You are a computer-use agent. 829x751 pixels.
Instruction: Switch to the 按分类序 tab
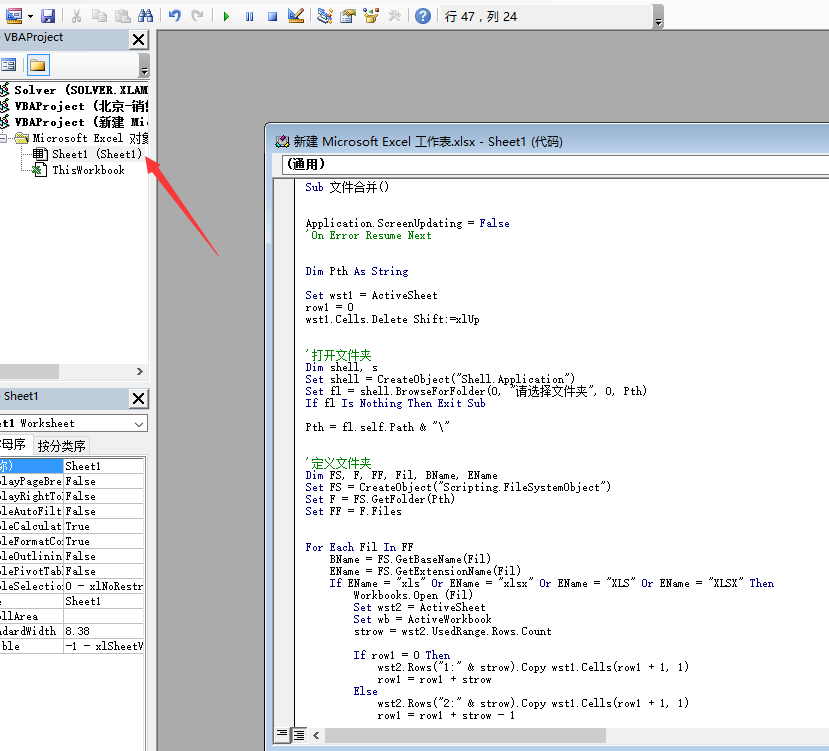tap(61, 446)
